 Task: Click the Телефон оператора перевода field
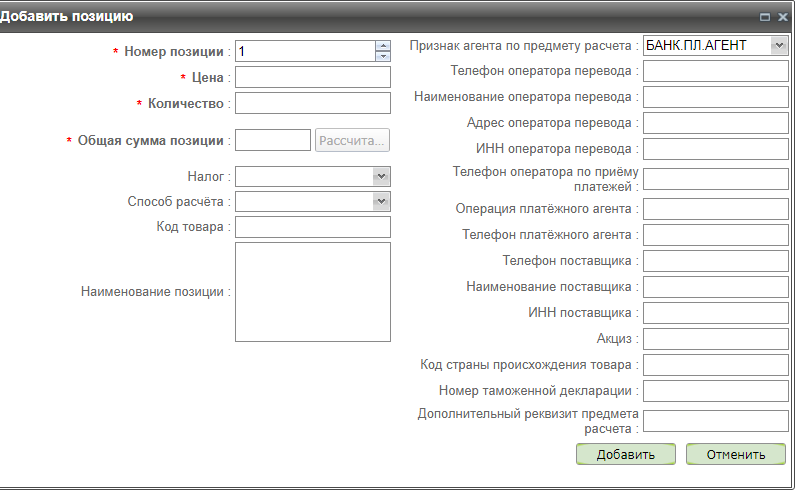[x=715, y=71]
